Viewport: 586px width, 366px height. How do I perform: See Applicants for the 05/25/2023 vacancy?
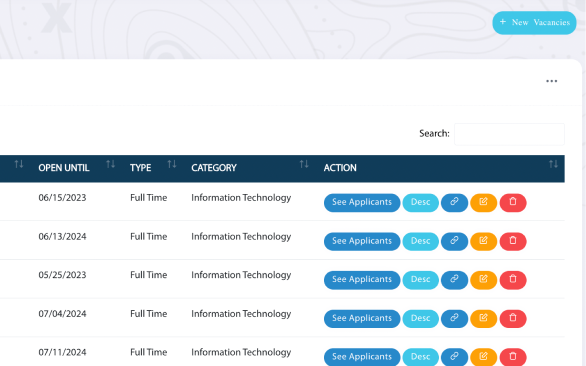point(362,280)
